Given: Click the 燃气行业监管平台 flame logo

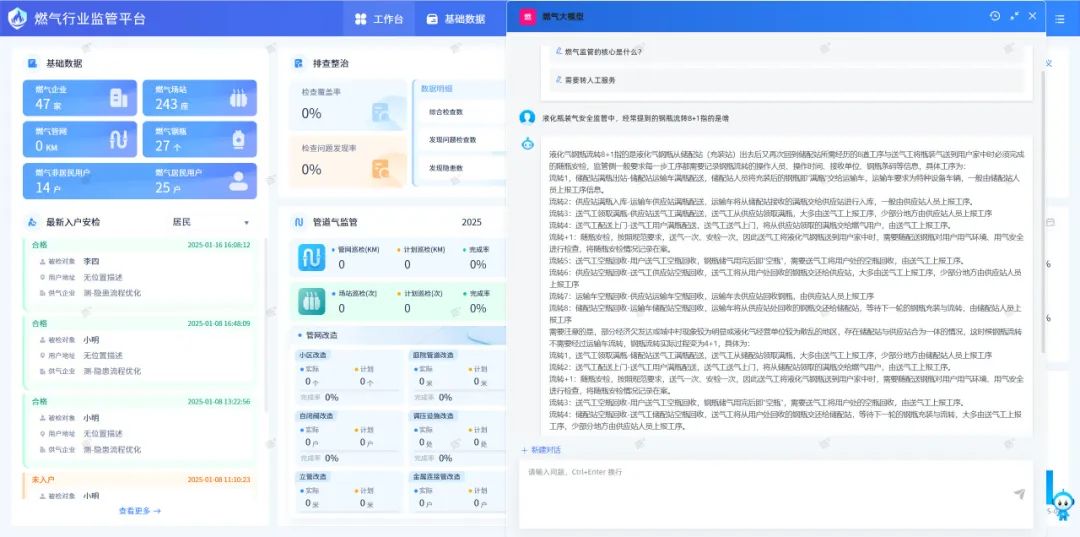Looking at the screenshot, I should coord(17,19).
